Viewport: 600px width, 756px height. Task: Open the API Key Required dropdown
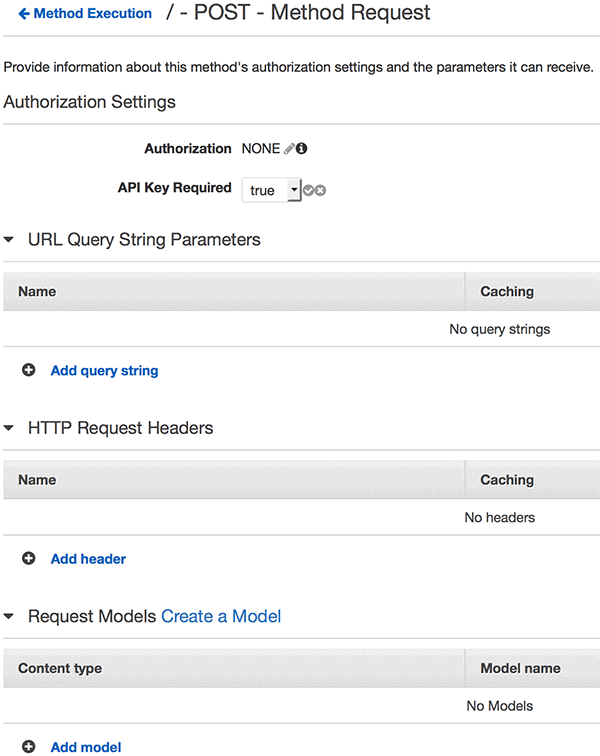(x=272, y=190)
